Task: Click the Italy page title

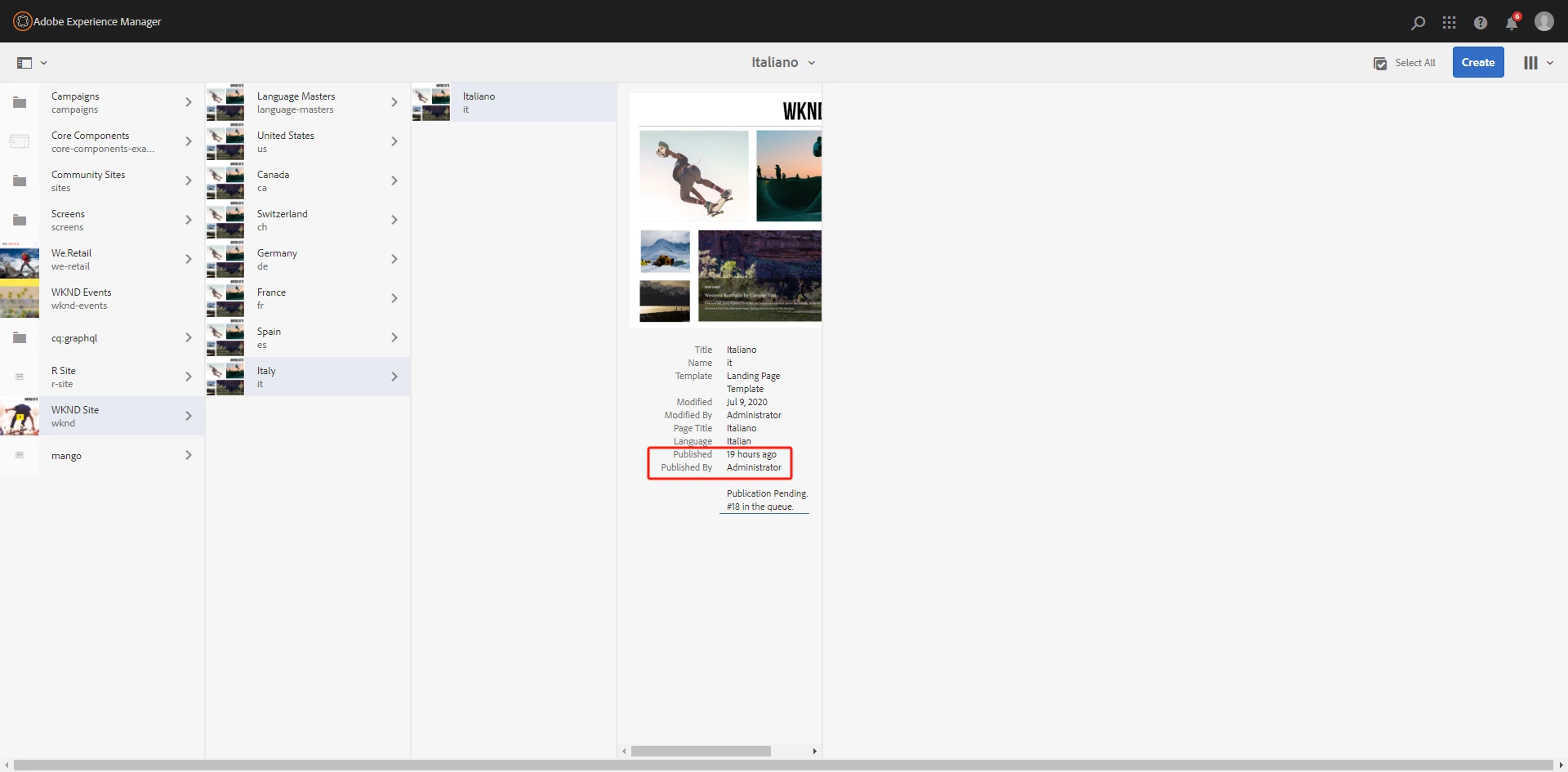Action: pos(266,371)
